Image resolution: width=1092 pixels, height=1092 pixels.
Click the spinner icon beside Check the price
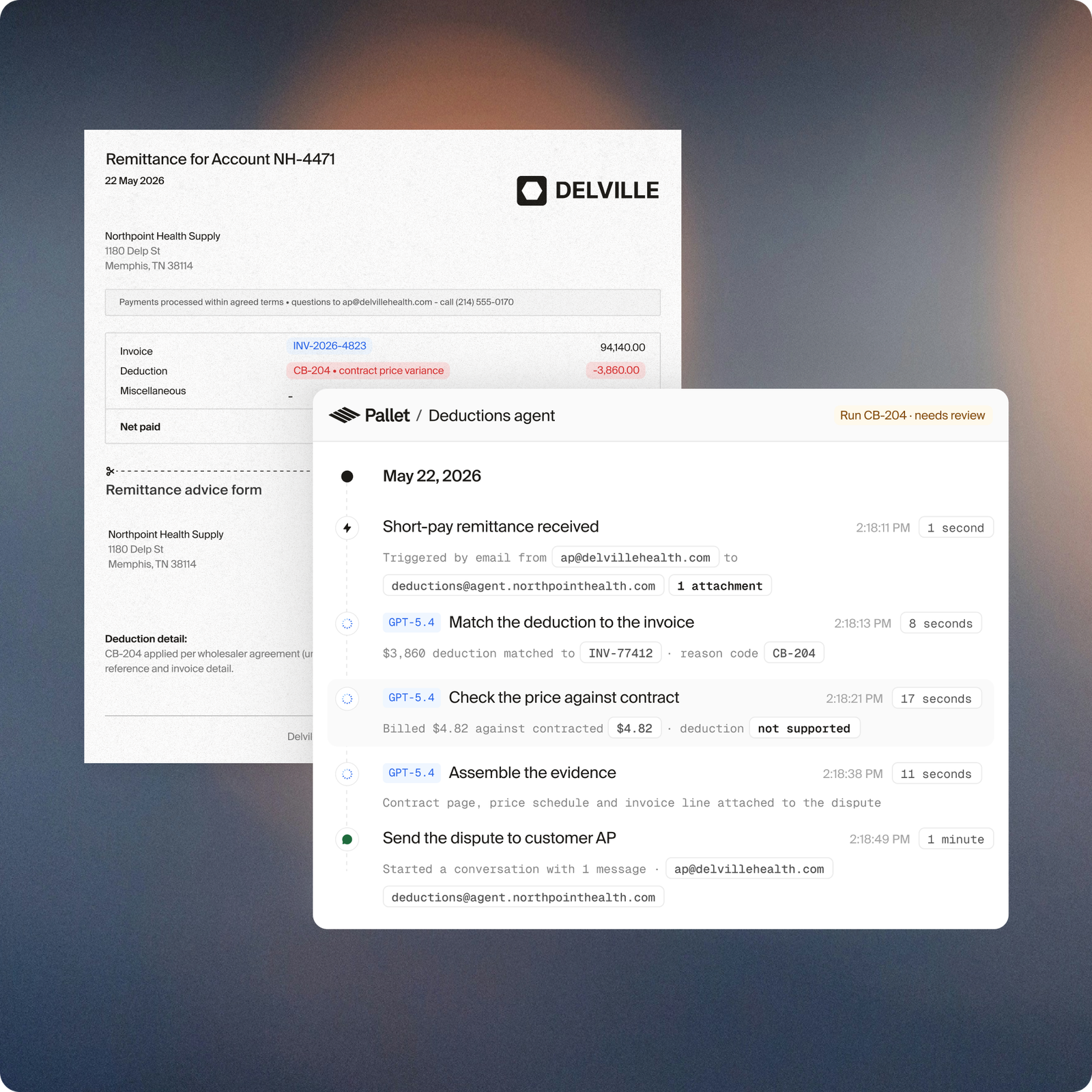click(347, 698)
